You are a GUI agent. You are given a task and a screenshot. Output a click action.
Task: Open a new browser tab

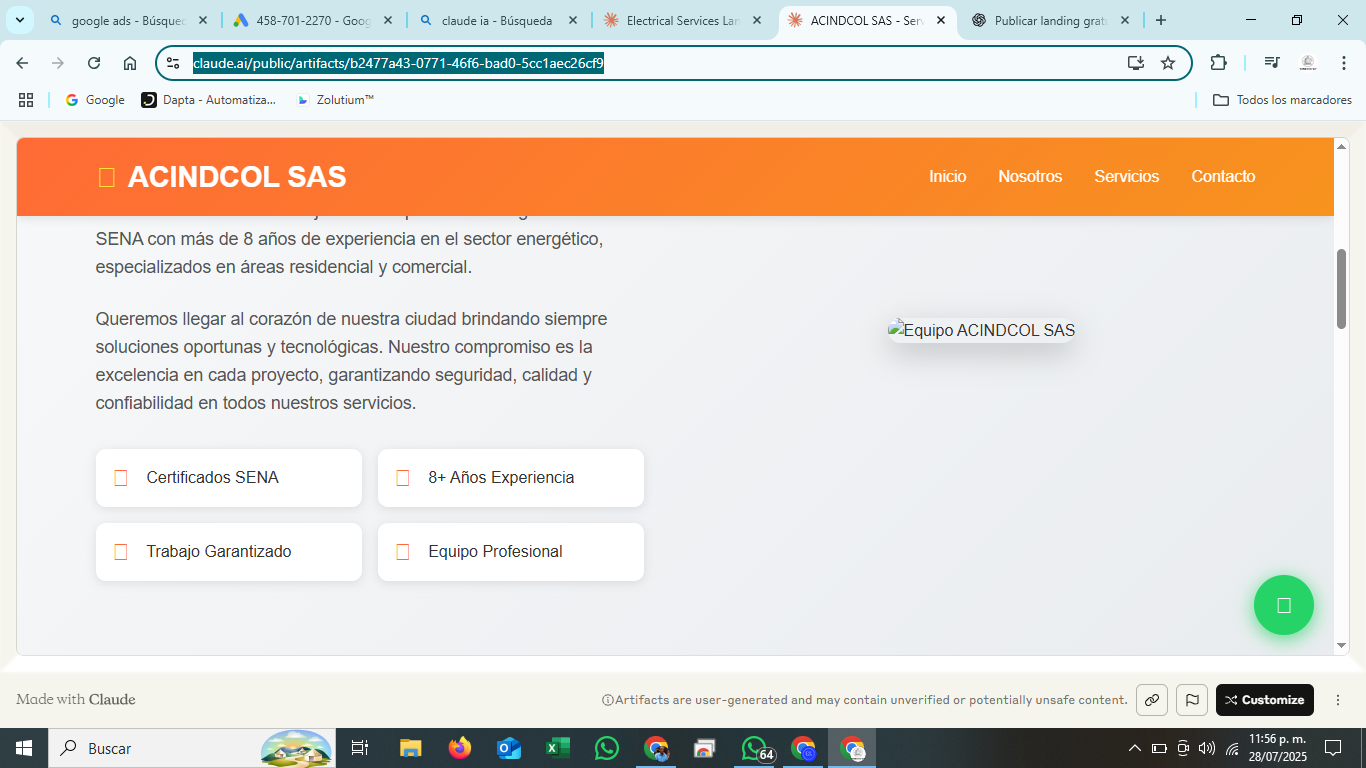tap(1161, 20)
